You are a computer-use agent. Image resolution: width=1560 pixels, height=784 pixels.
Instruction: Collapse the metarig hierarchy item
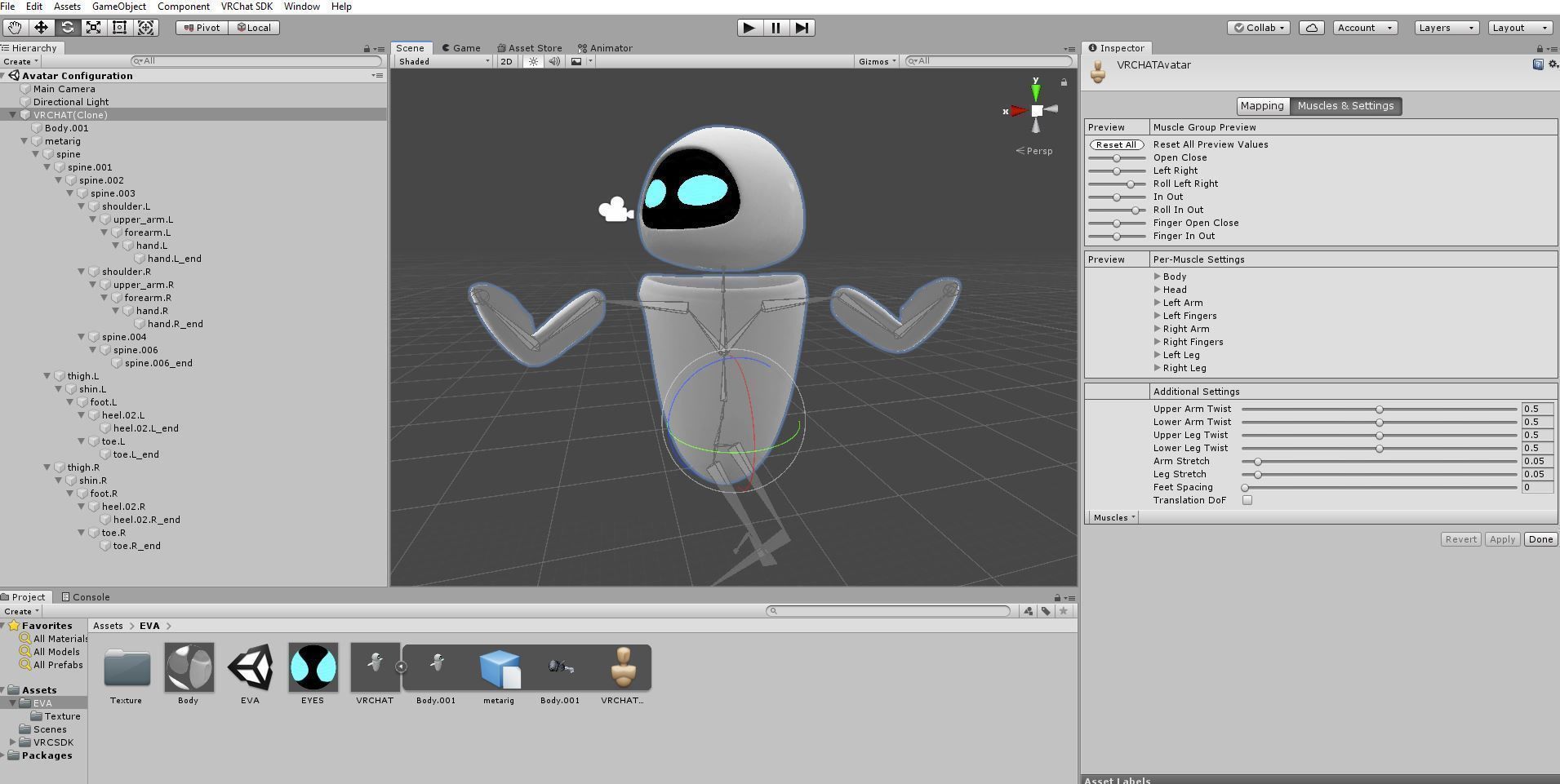[24, 141]
